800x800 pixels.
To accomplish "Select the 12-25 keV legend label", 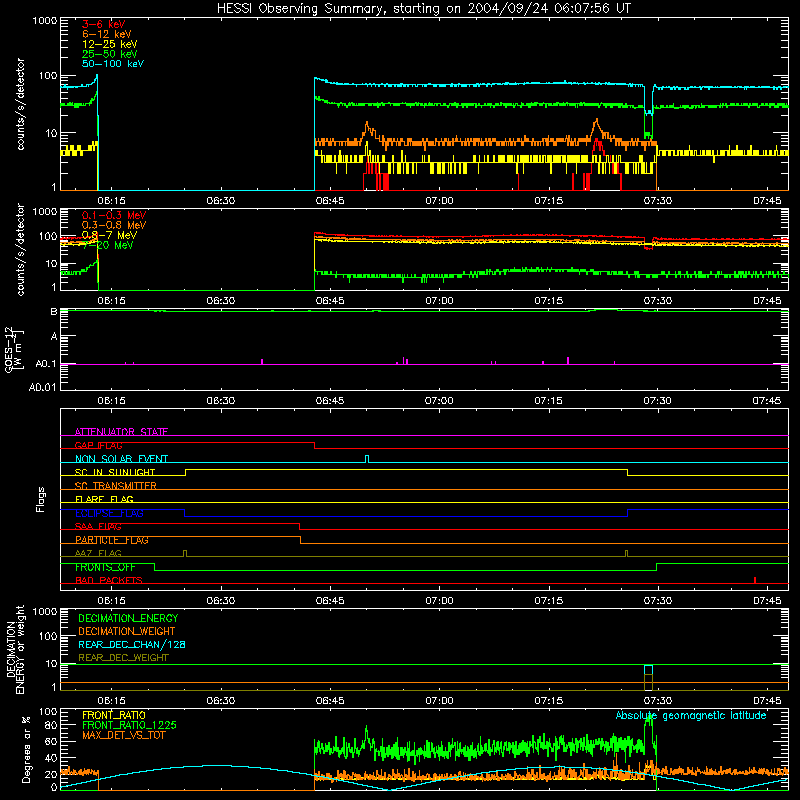I will click(110, 44).
